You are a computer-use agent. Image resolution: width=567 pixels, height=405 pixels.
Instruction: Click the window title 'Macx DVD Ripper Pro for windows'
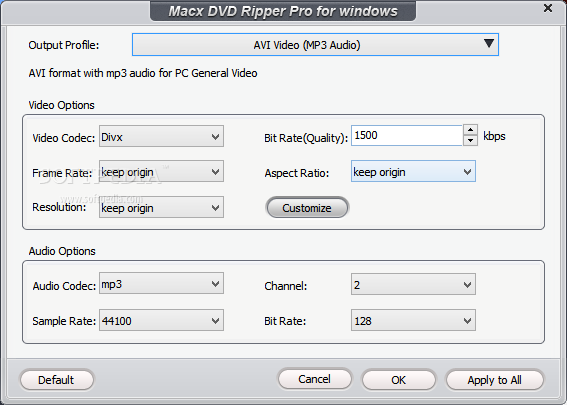(x=283, y=11)
